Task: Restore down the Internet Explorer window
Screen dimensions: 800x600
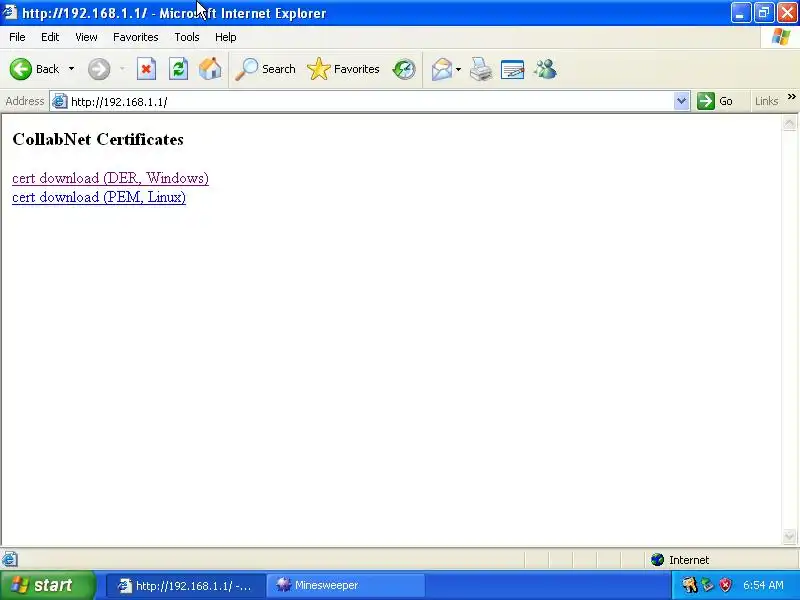Action: click(x=764, y=13)
